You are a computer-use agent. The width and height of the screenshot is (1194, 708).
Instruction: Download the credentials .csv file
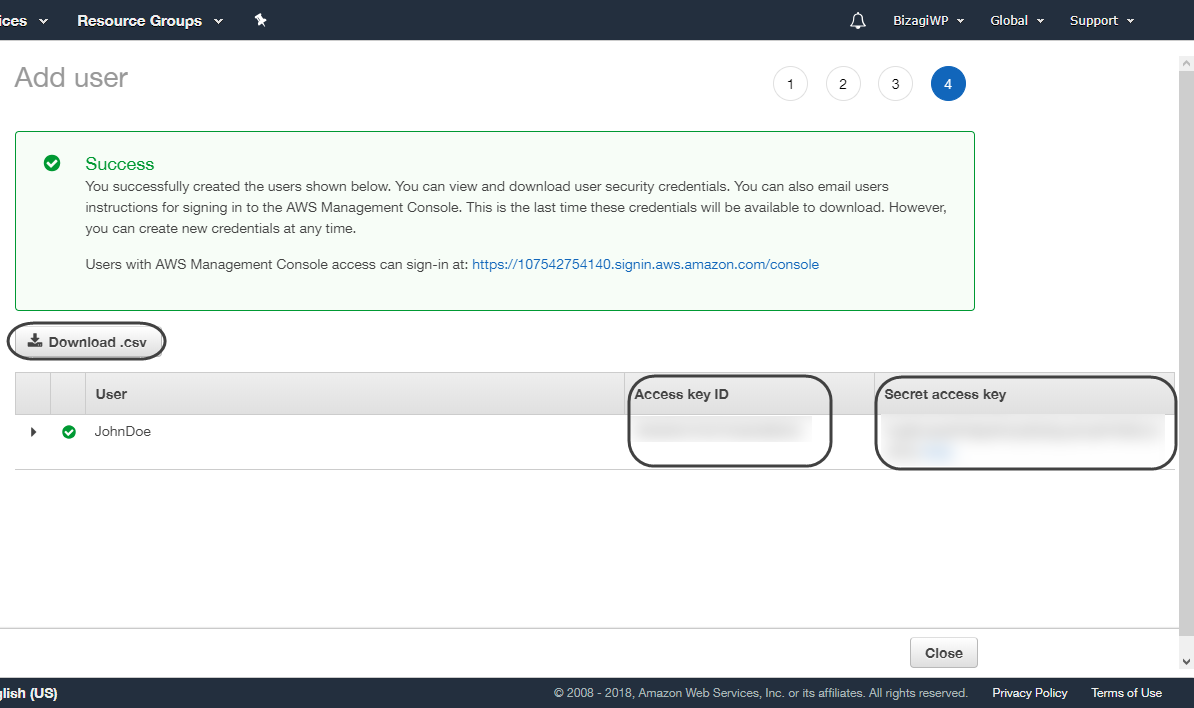coord(87,342)
